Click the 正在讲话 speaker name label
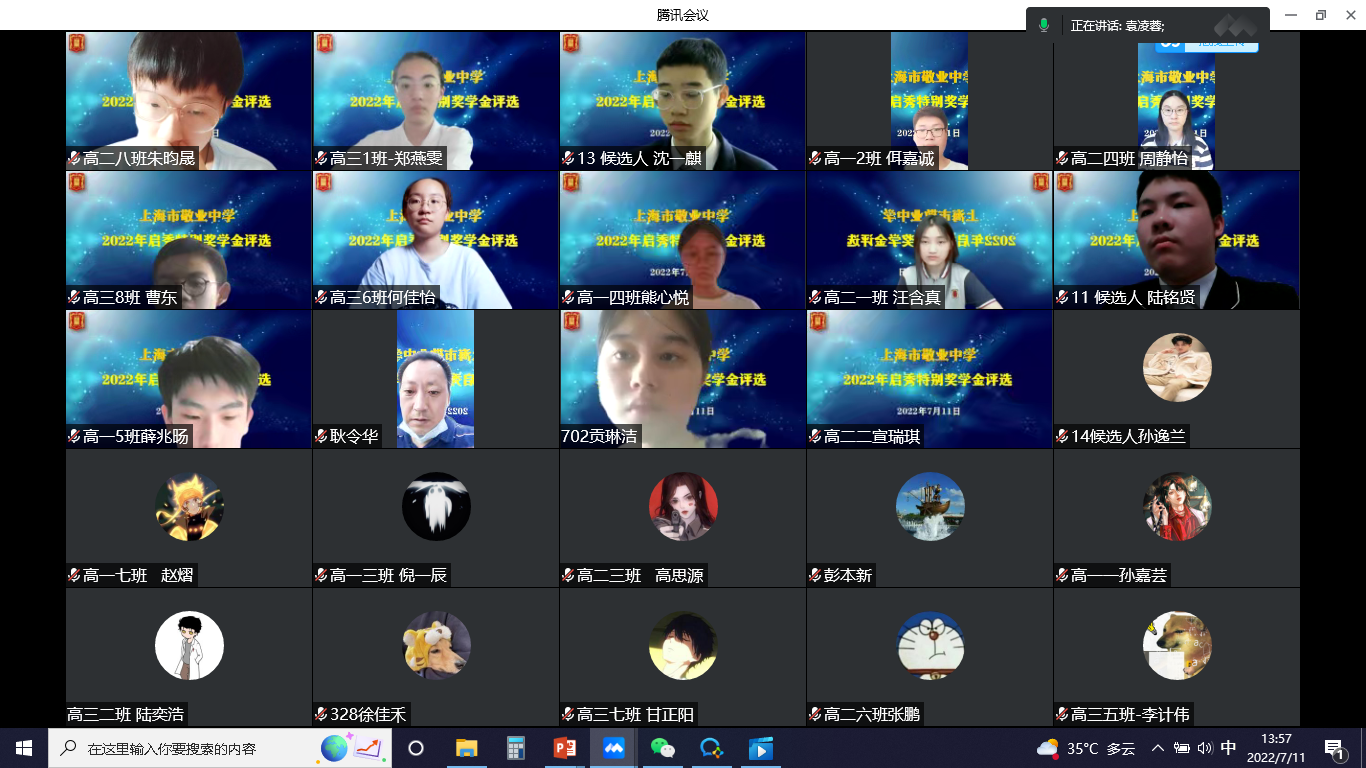This screenshot has height=768, width=1366. tap(1117, 26)
